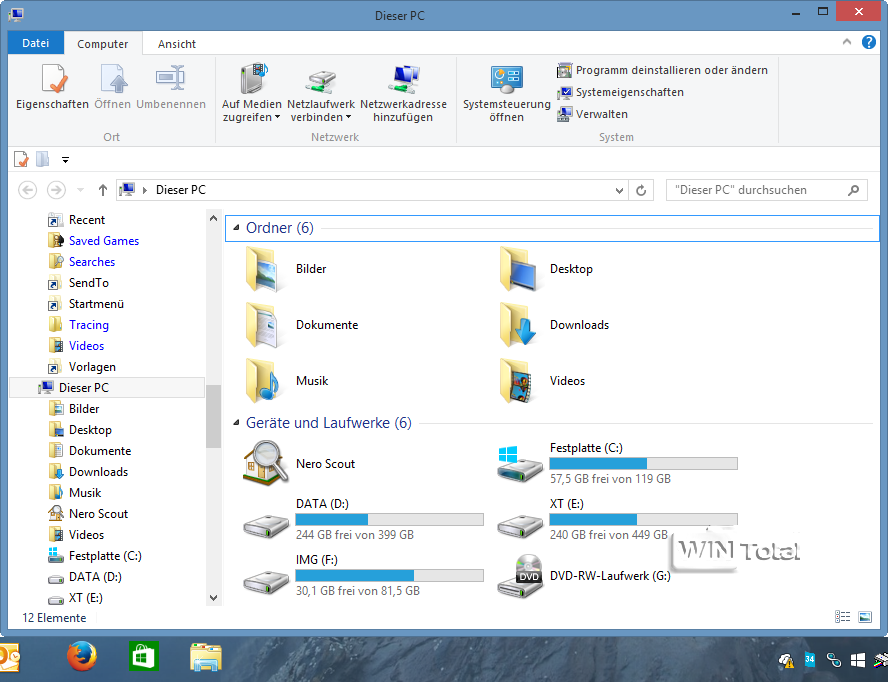Select the Dokumente folder in main pane
The height and width of the screenshot is (682, 888).
301,325
